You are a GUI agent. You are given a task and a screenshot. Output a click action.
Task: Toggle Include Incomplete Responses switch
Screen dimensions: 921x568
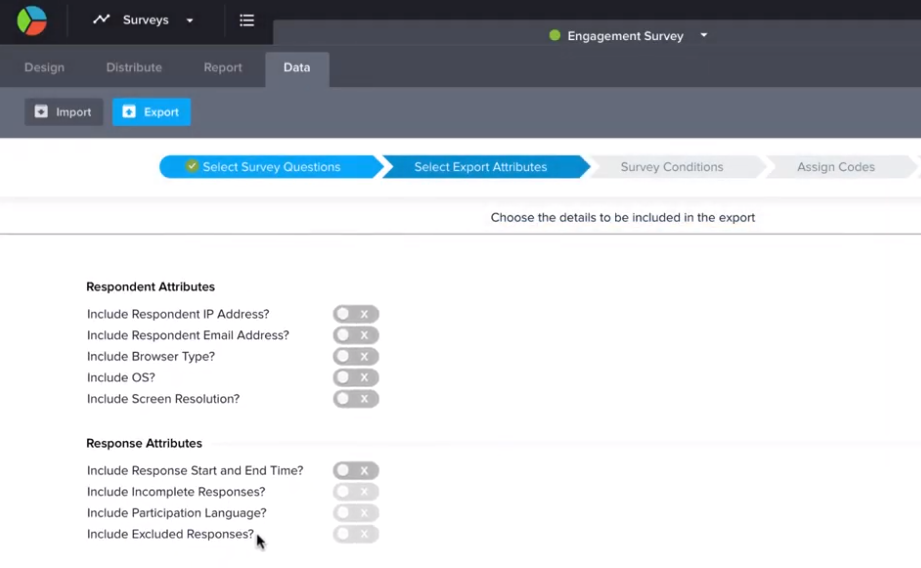[356, 492]
